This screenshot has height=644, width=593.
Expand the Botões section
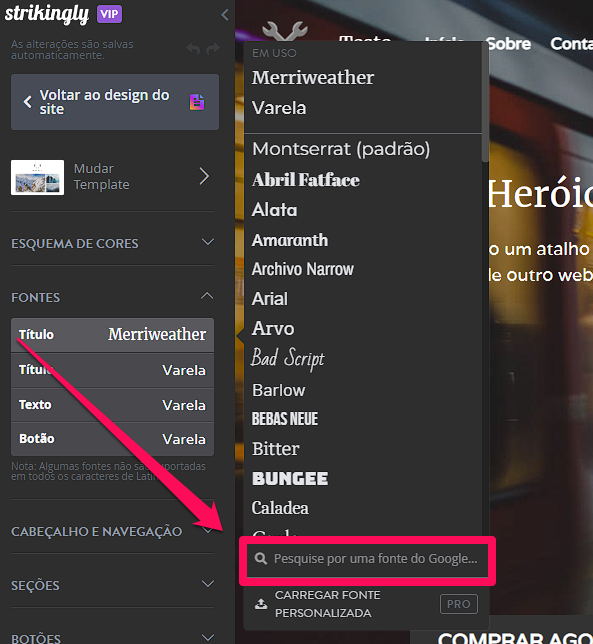[x=112, y=638]
